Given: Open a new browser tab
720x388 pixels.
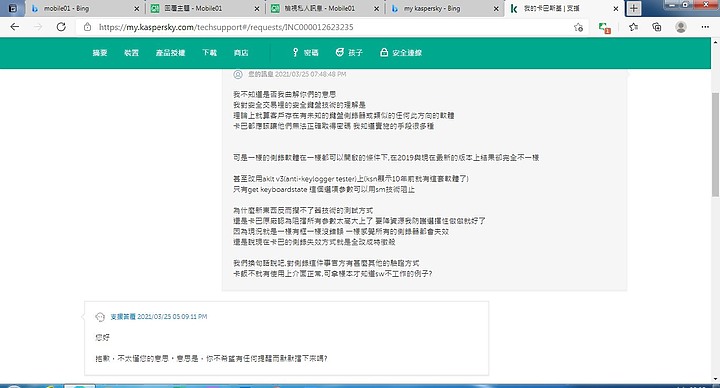Looking at the screenshot, I should 634,8.
